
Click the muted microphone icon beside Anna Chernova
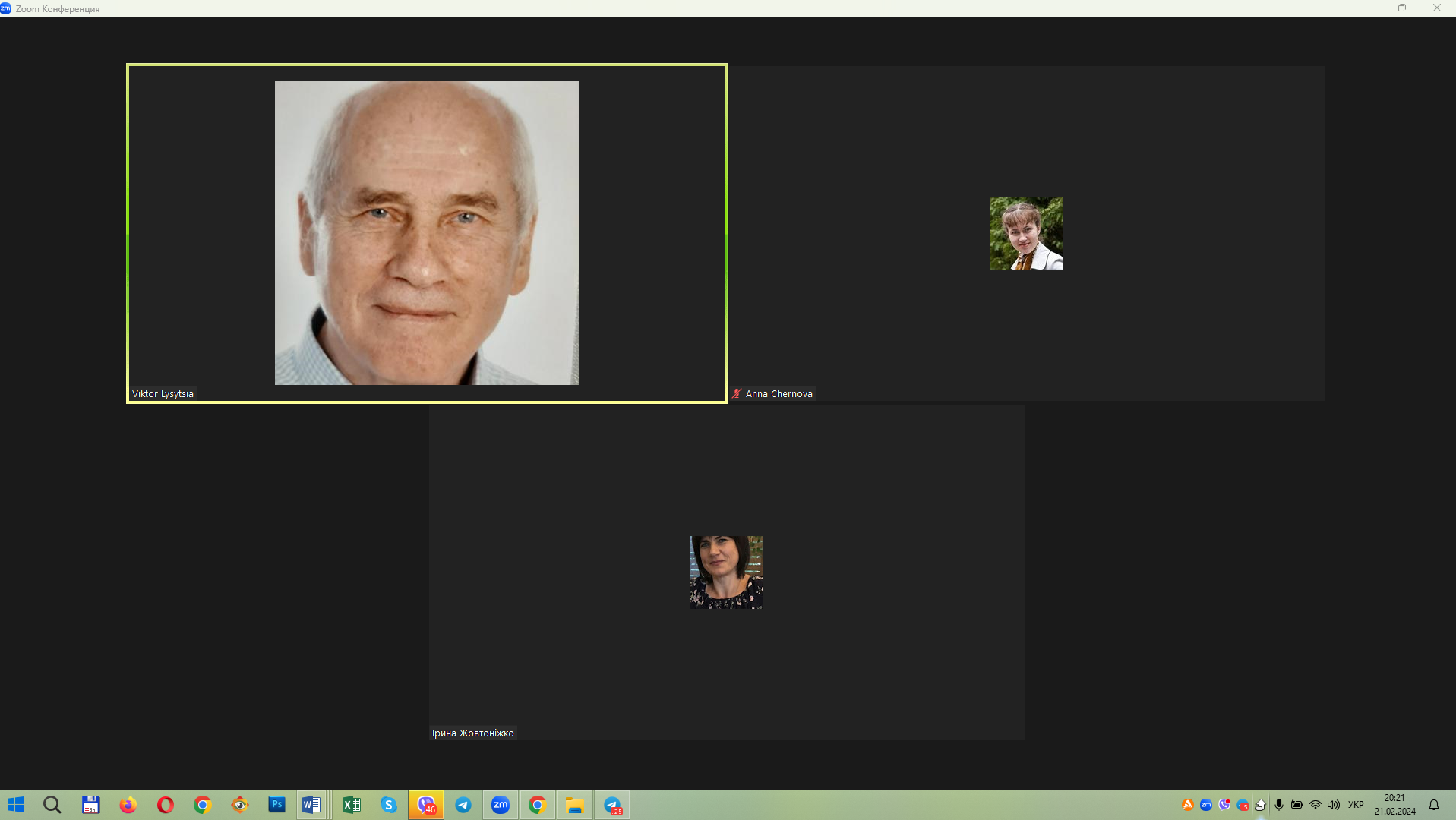pyautogui.click(x=737, y=393)
